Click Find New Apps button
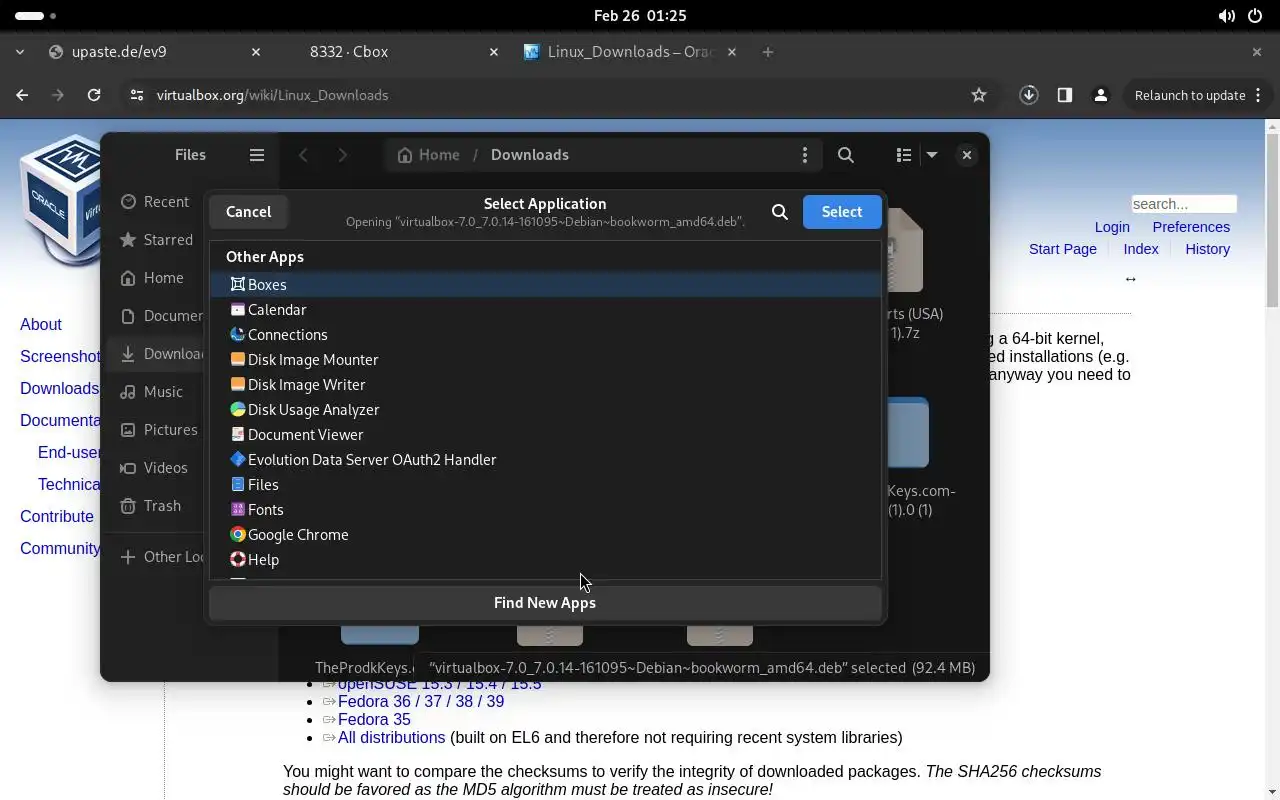 click(x=545, y=603)
